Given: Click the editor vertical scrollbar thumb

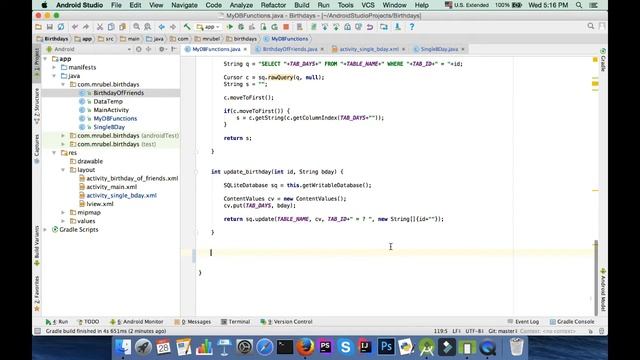Looking at the screenshot, I should coord(596,278).
